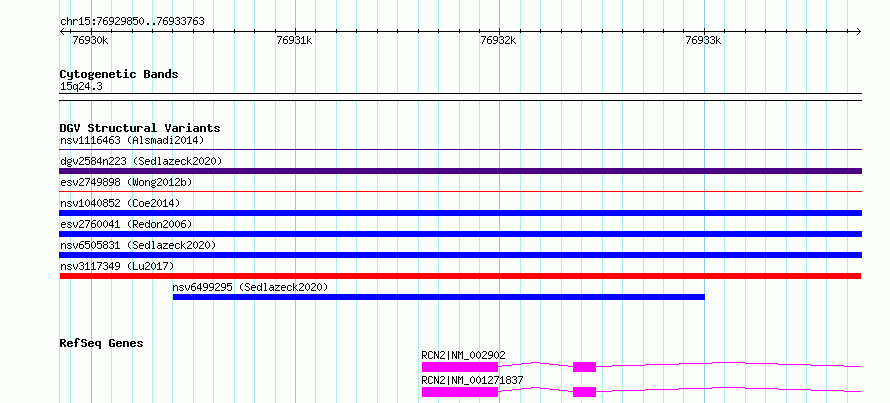Click the 76931k ruler tick label

click(295, 40)
